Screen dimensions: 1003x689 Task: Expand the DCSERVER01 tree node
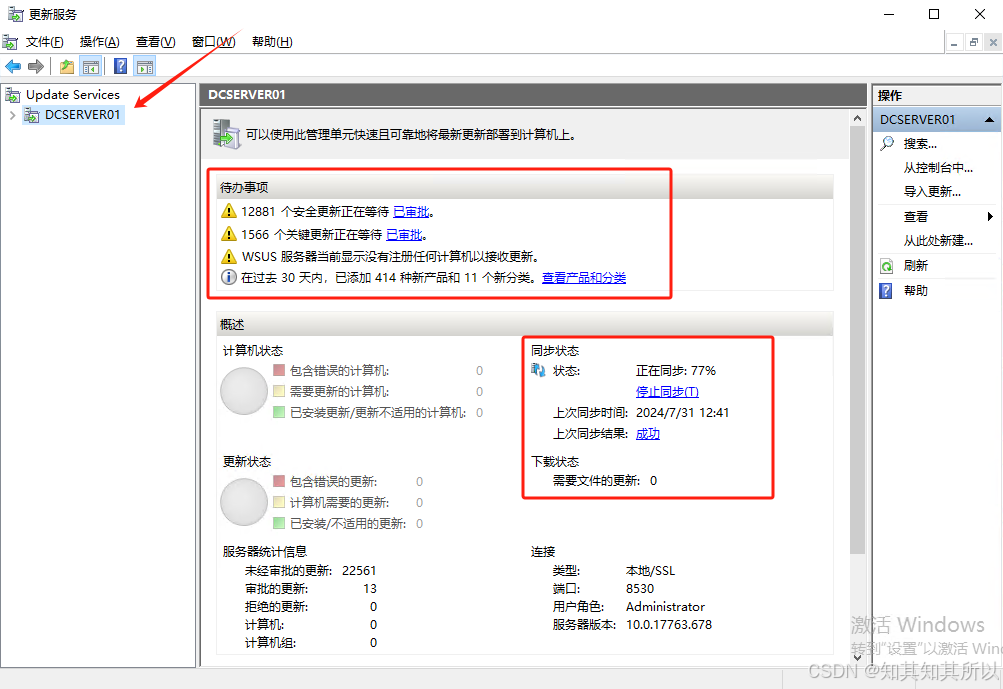12,115
